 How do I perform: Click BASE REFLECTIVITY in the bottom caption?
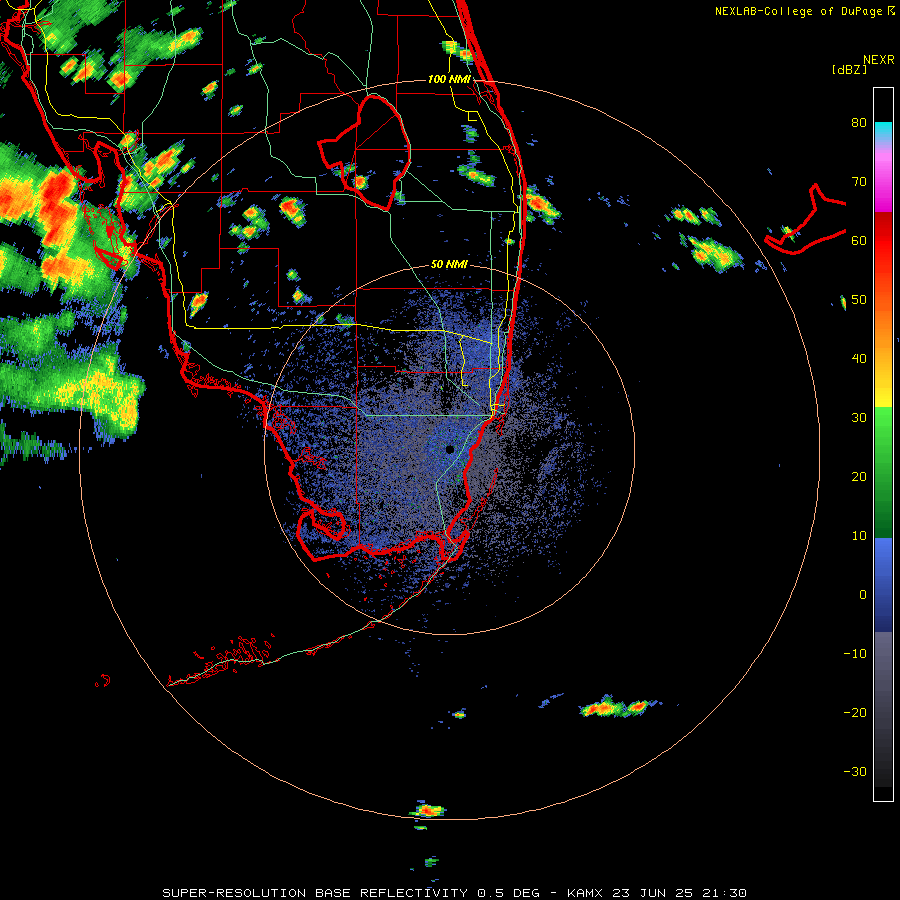[x=391, y=893]
